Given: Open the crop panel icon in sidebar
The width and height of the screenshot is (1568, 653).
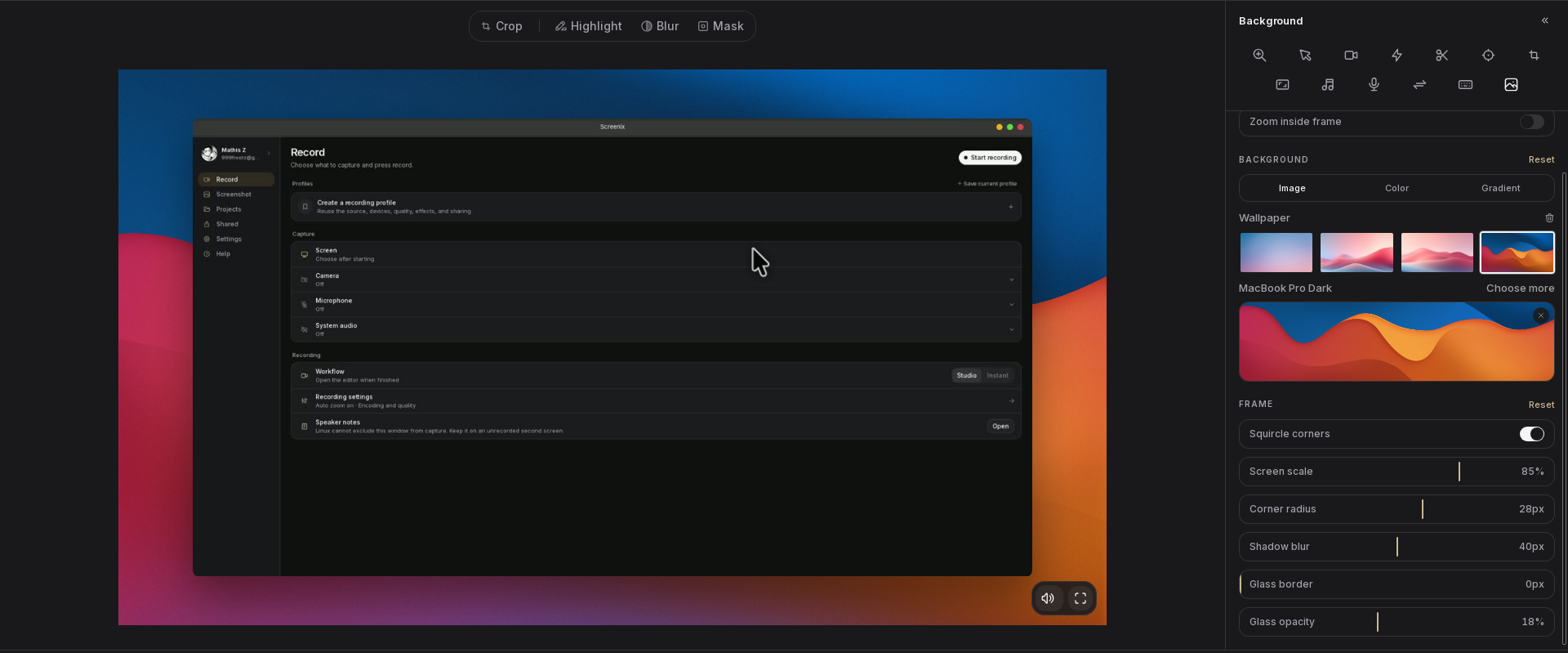Looking at the screenshot, I should 1534,56.
